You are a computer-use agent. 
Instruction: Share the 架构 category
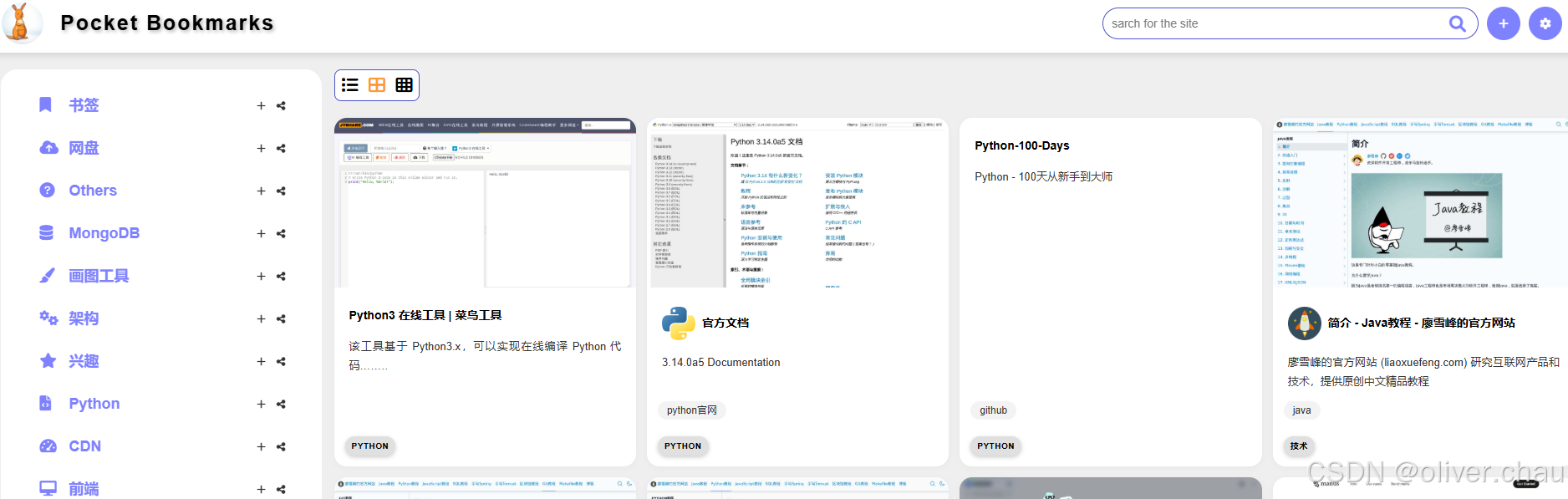pyautogui.click(x=281, y=318)
